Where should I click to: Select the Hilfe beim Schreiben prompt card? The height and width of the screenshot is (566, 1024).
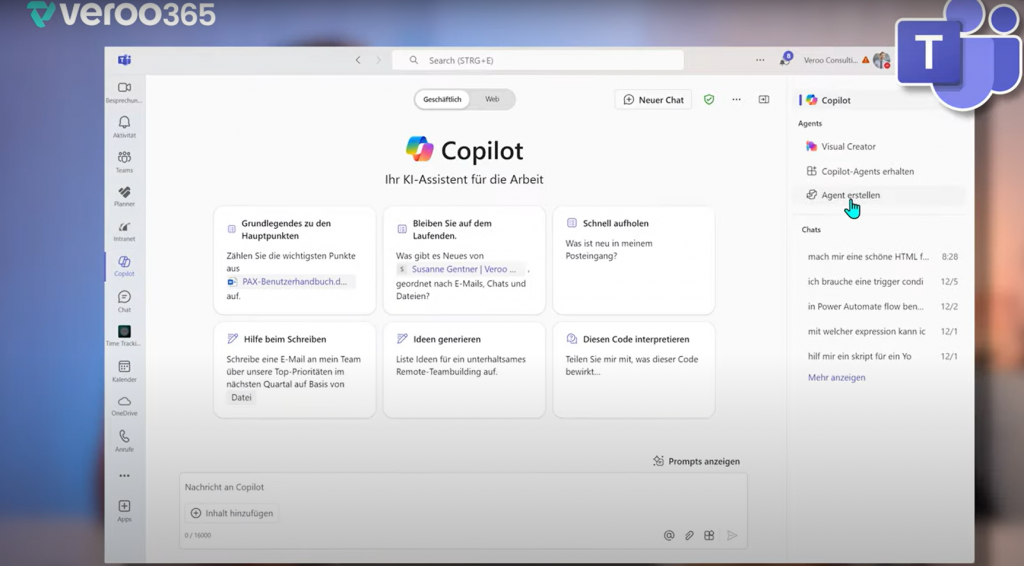[x=295, y=369]
